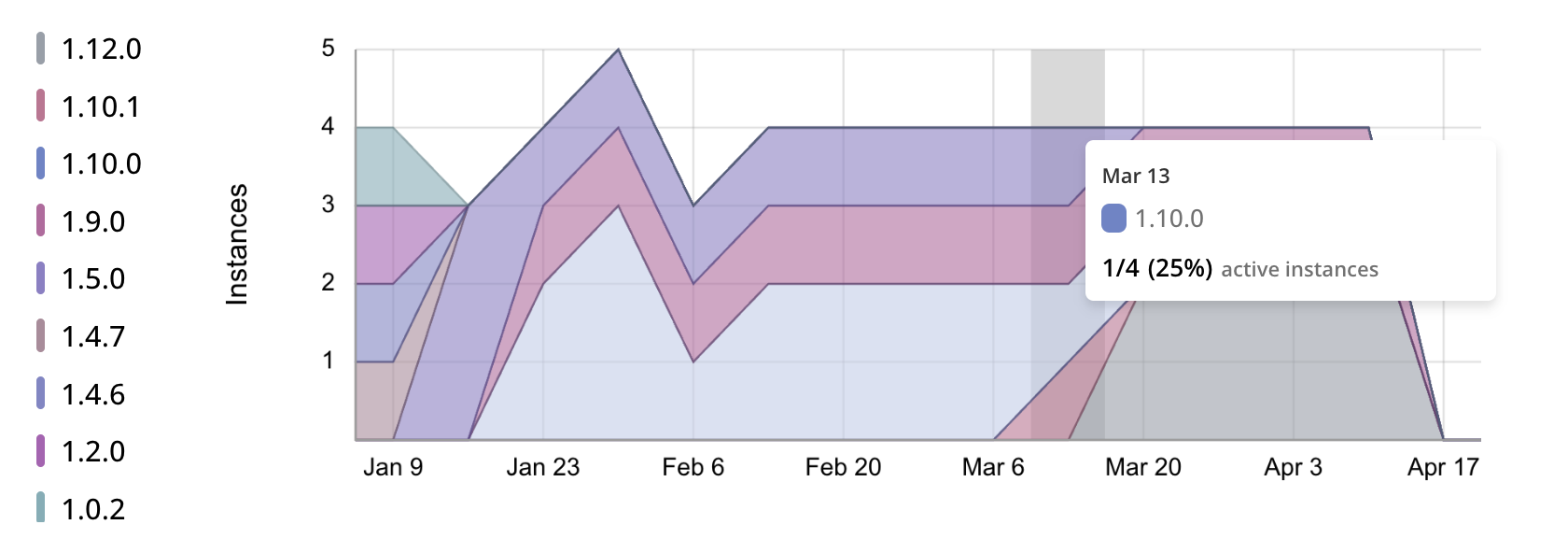Click the tooltip active instances text
Screen dimensions: 1568x553
(1299, 270)
